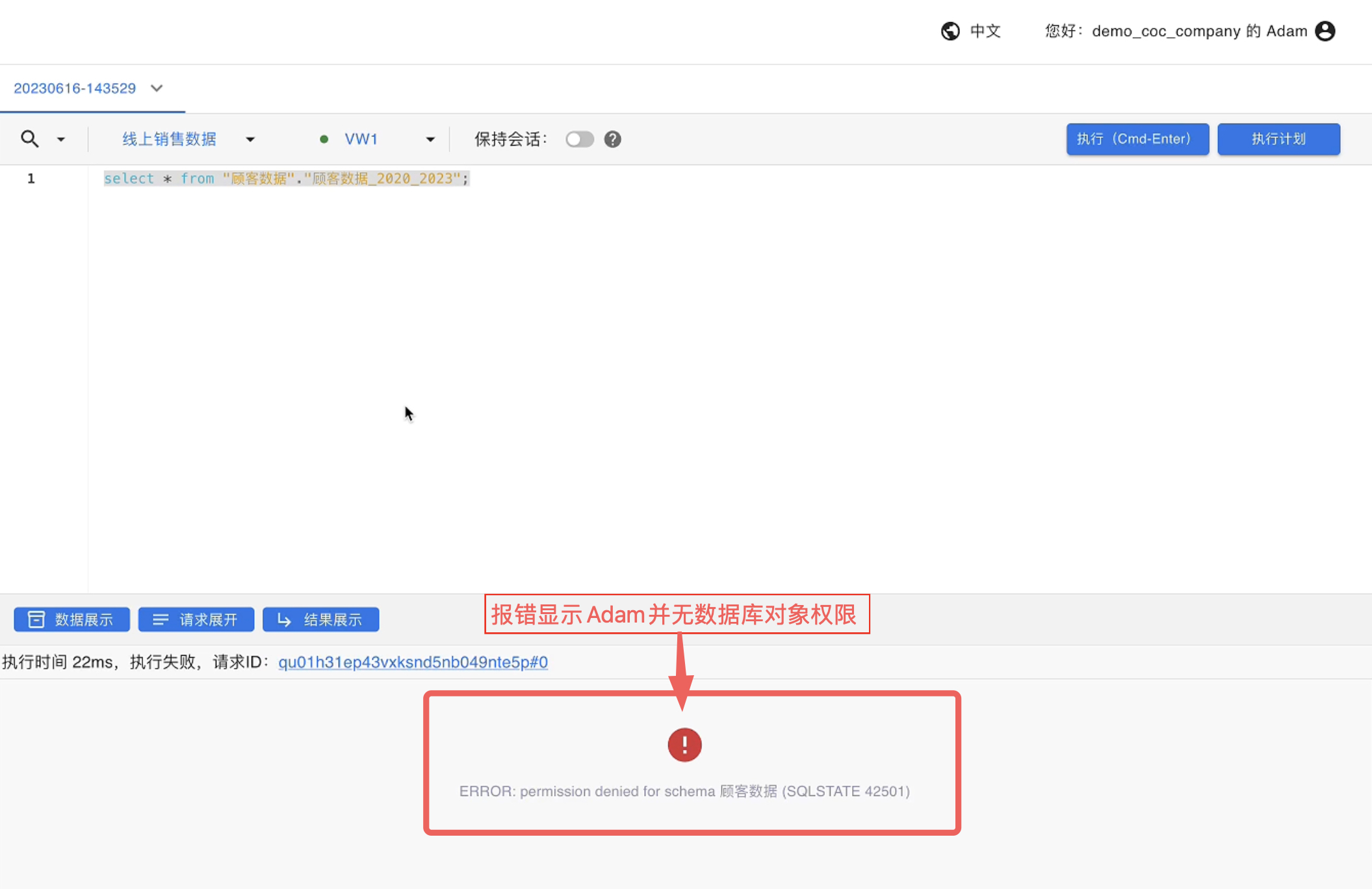Click the 请求展开 button
The width and height of the screenshot is (1372, 889).
pyautogui.click(x=196, y=619)
